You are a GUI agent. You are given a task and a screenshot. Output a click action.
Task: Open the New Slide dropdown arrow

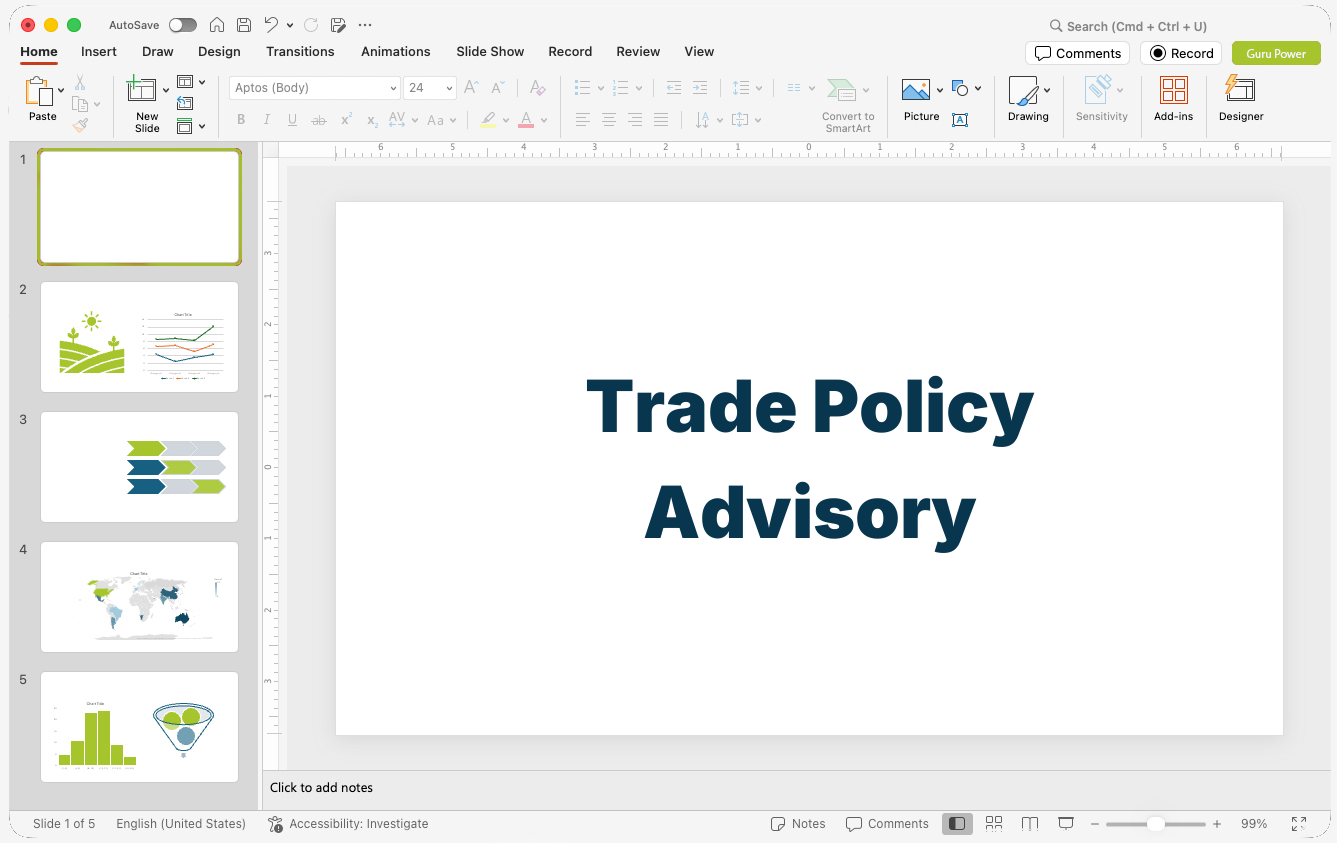click(166, 90)
